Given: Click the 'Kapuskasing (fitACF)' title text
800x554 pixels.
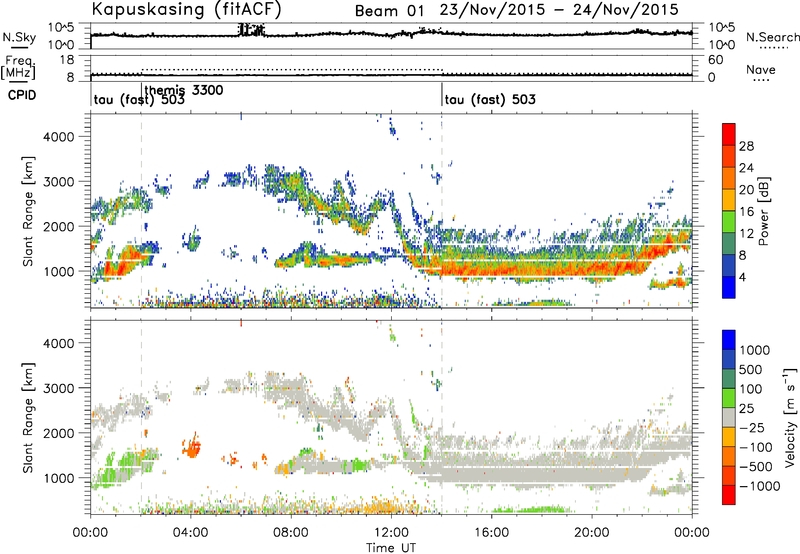Looking at the screenshot, I should coord(186,9).
